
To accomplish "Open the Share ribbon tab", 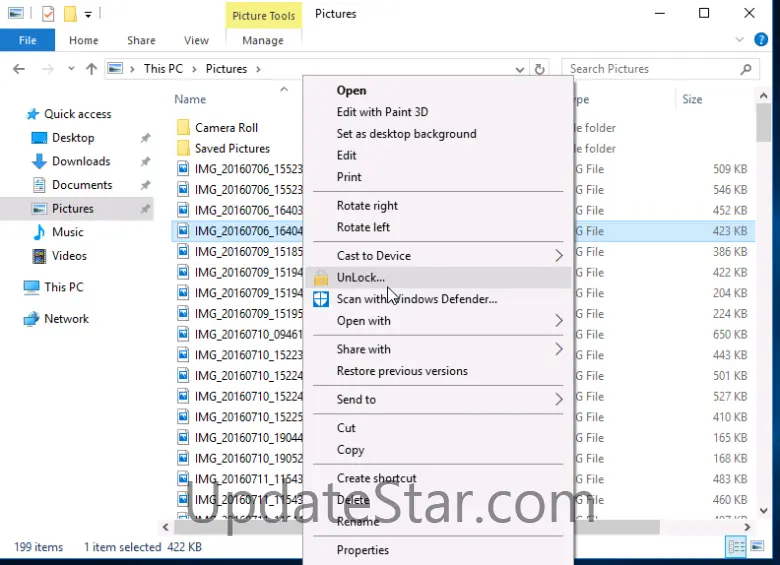I will tap(141, 40).
